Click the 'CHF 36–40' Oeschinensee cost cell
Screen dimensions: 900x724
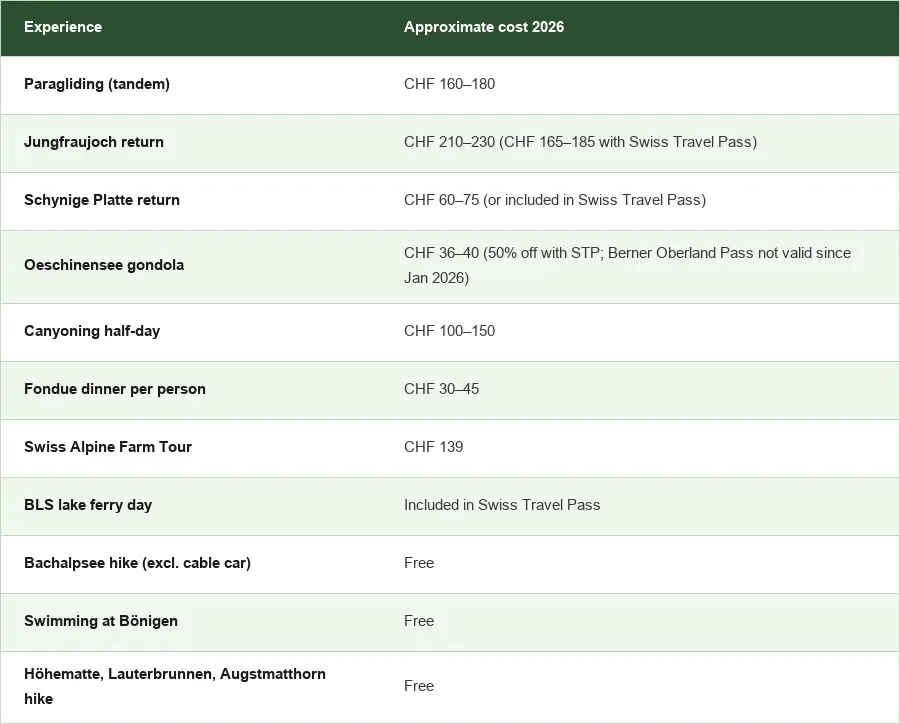tap(627, 265)
